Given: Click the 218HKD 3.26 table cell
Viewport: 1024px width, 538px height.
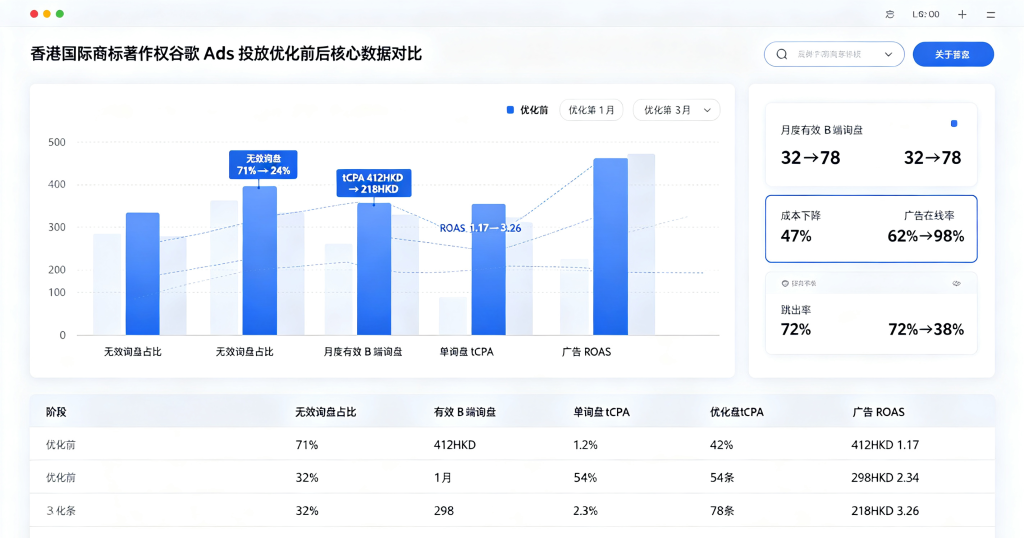Looking at the screenshot, I should point(885,511).
